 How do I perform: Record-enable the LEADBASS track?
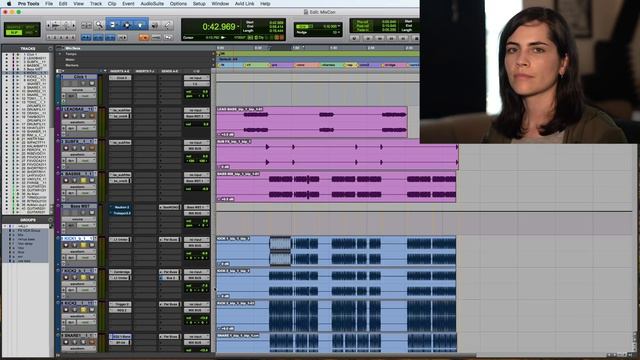pos(66,116)
